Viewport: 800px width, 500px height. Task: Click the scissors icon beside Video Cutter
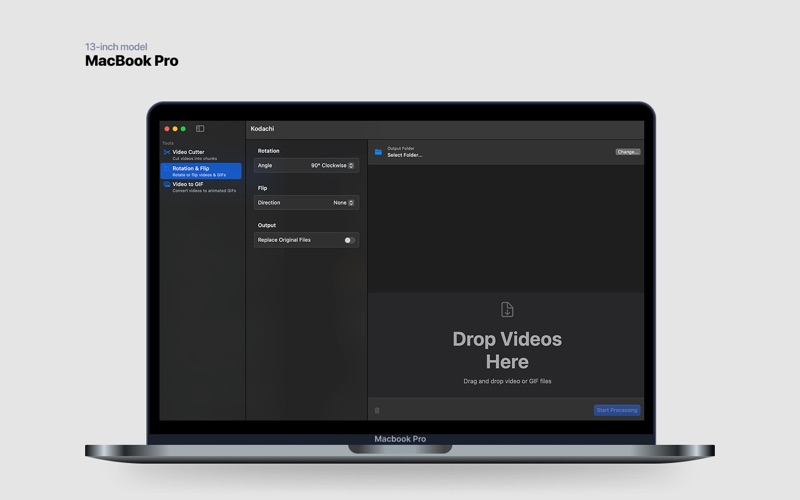166,152
